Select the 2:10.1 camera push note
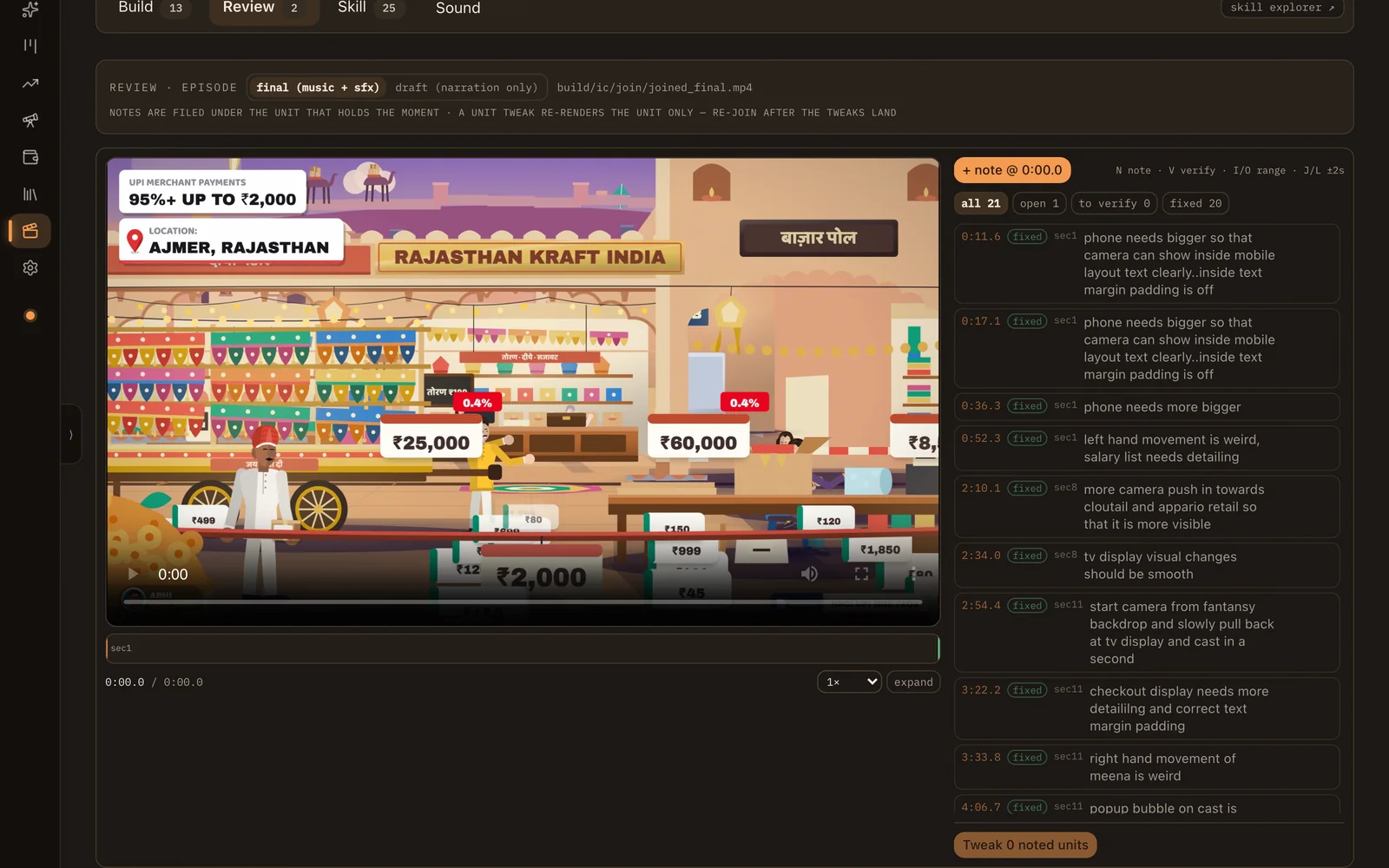This screenshot has height=868, width=1389. click(1147, 507)
